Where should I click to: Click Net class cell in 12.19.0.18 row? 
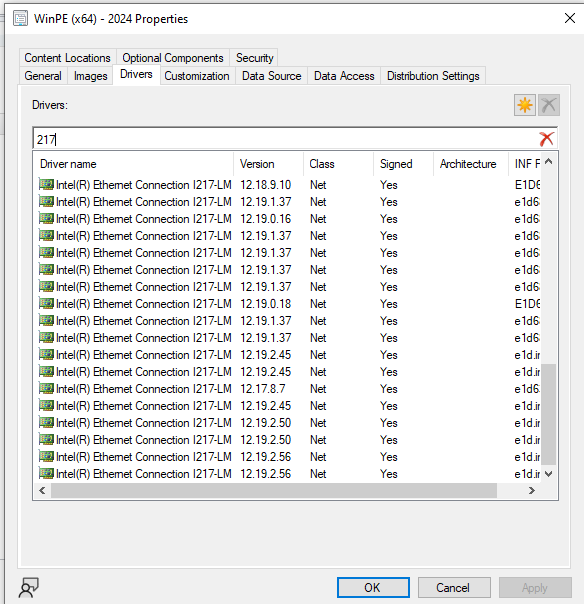click(318, 304)
